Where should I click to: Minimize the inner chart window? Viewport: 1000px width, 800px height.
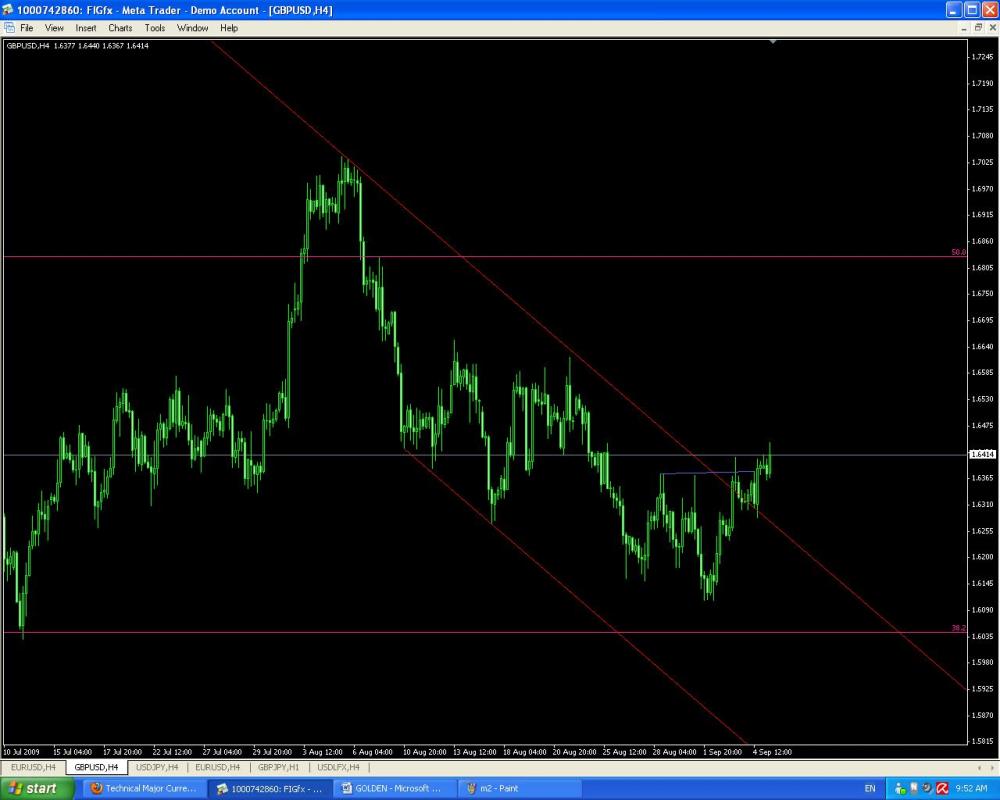click(964, 27)
